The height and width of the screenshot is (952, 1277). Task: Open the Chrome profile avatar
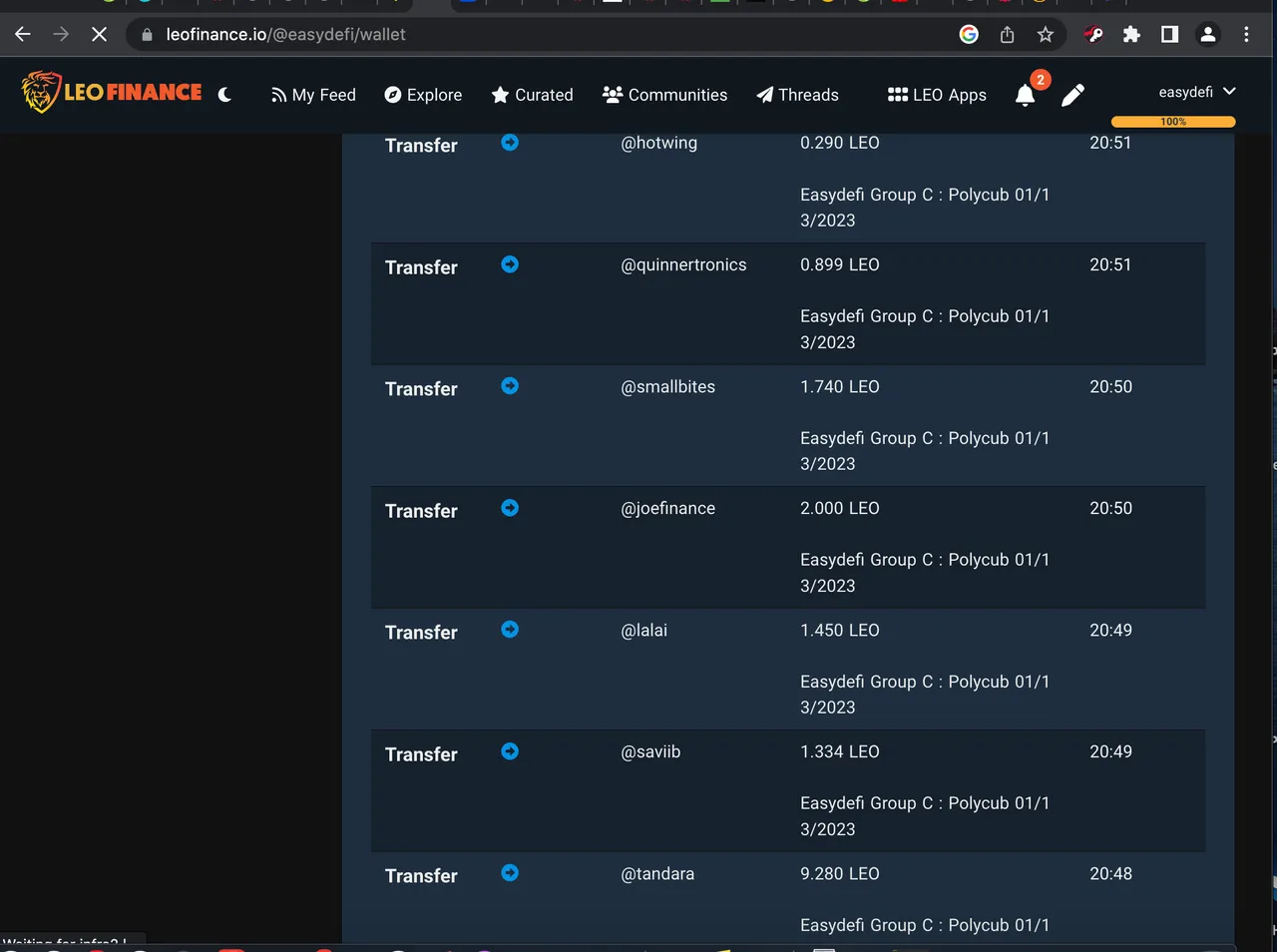1208,35
